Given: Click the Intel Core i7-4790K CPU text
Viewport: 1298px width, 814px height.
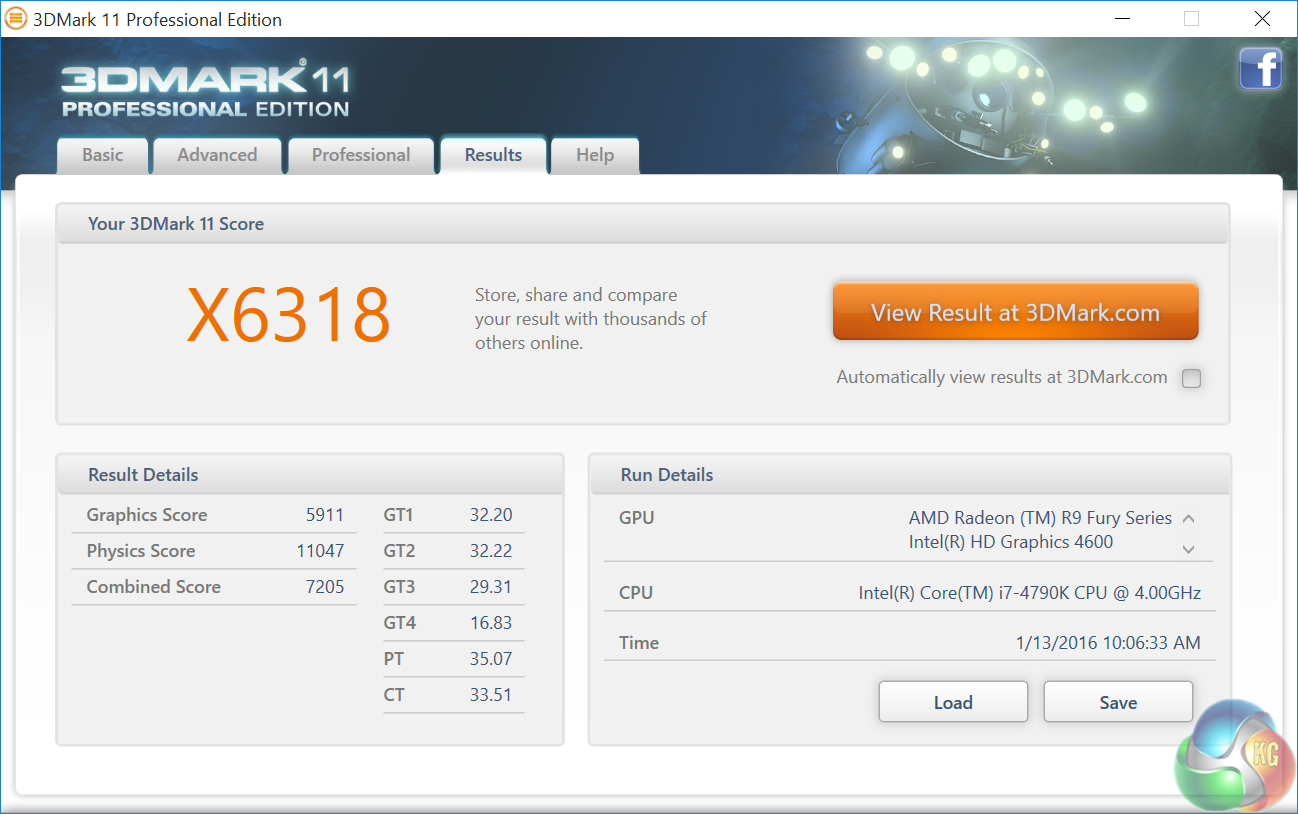Looking at the screenshot, I should coord(1030,593).
